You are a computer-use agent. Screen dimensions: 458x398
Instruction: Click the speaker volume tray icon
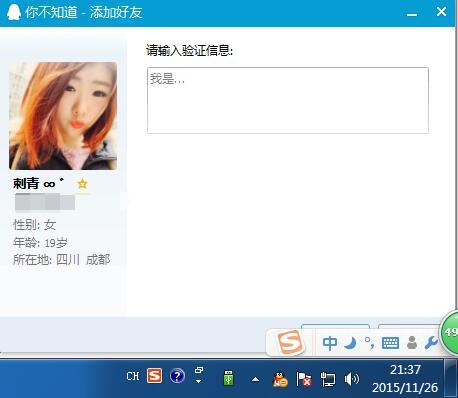pos(351,379)
